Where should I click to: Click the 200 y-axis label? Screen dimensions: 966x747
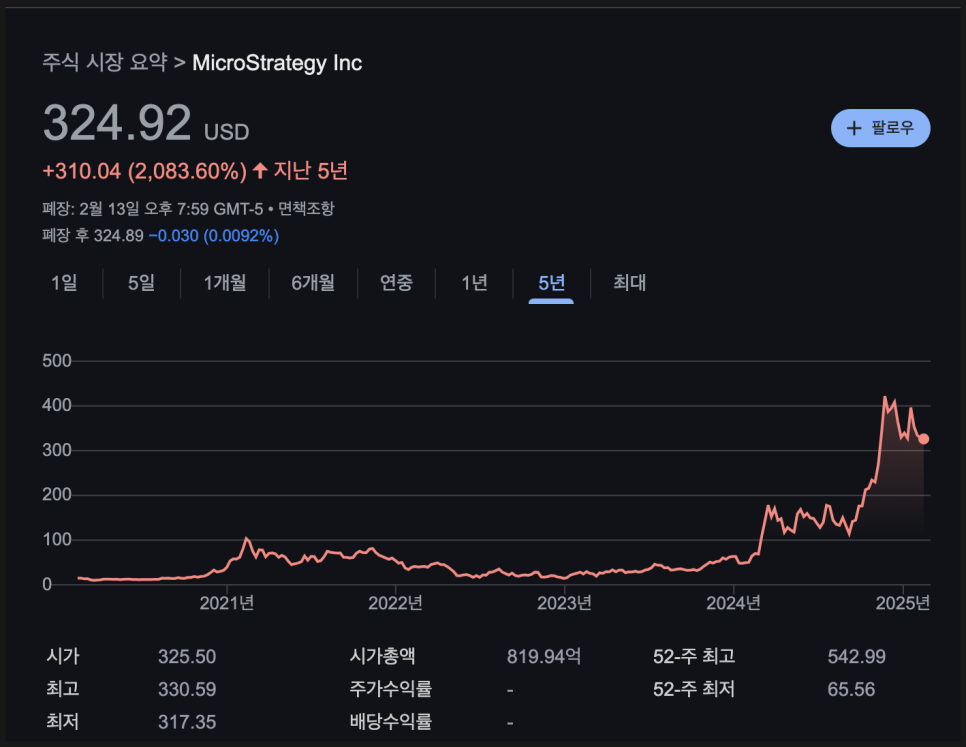57,495
